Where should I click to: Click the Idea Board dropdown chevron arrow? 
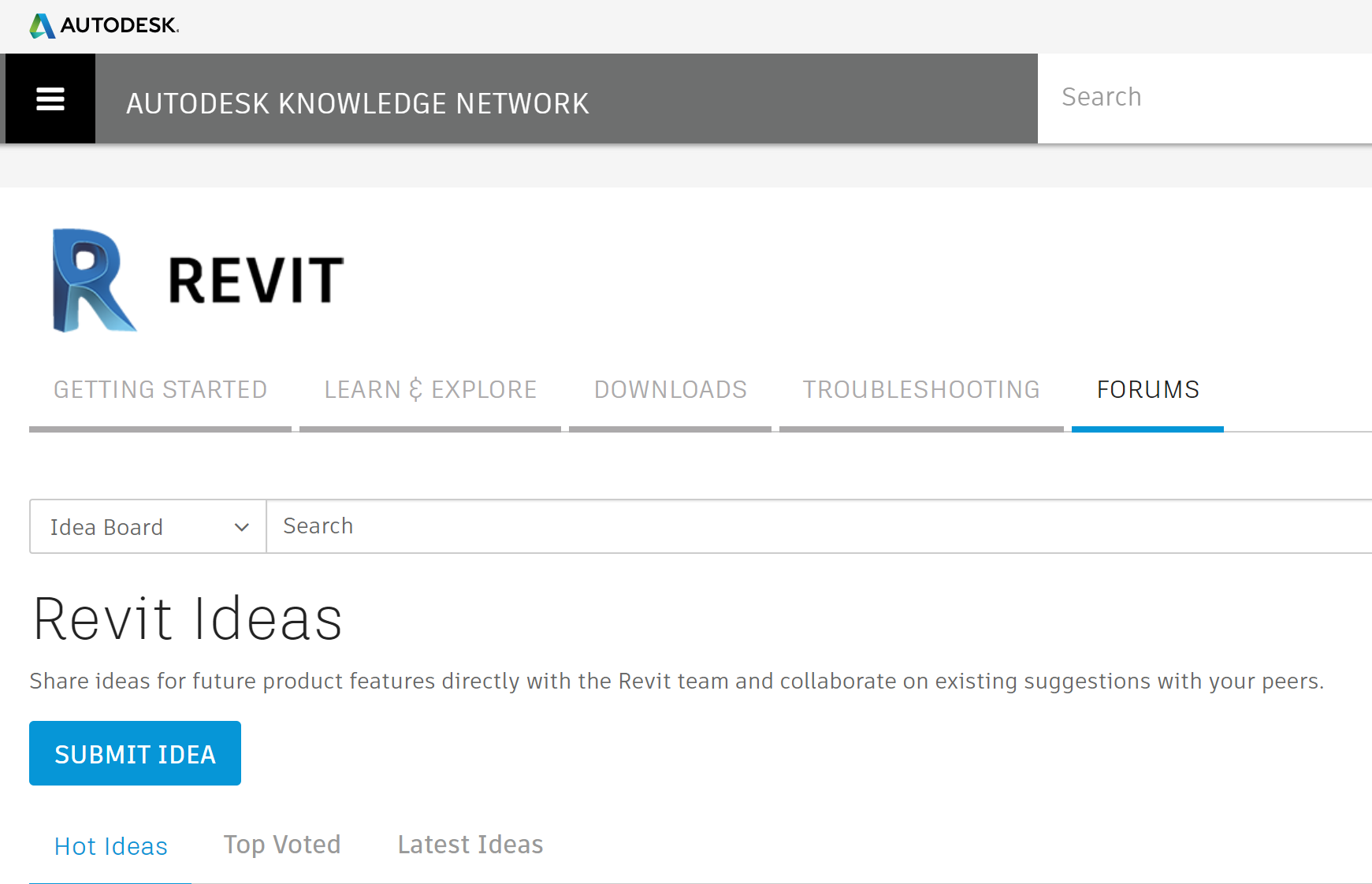242,527
